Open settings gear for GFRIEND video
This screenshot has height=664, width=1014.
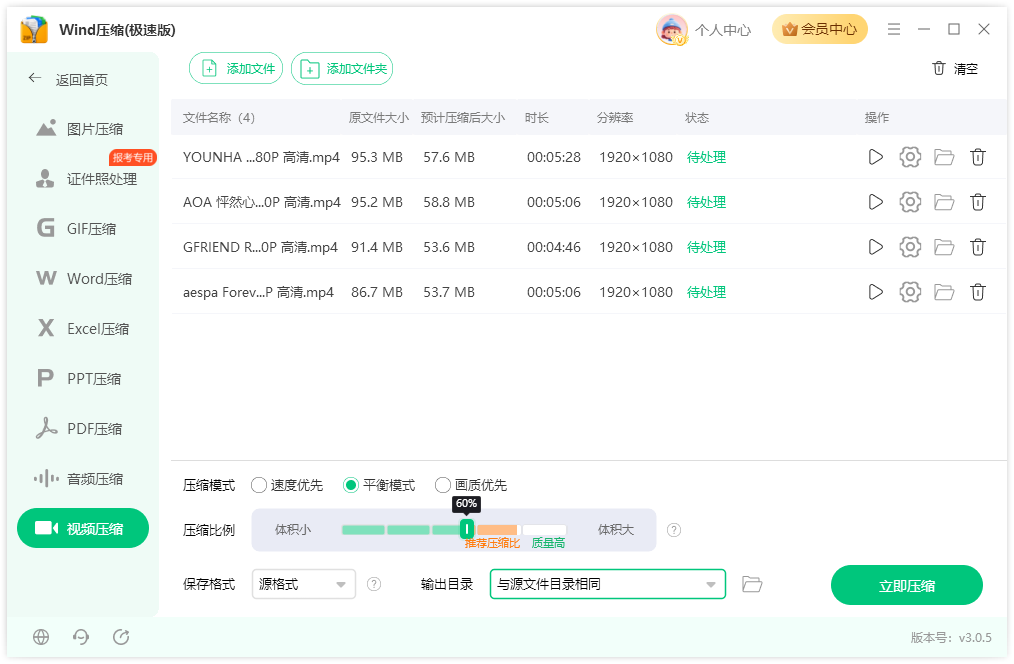(910, 247)
